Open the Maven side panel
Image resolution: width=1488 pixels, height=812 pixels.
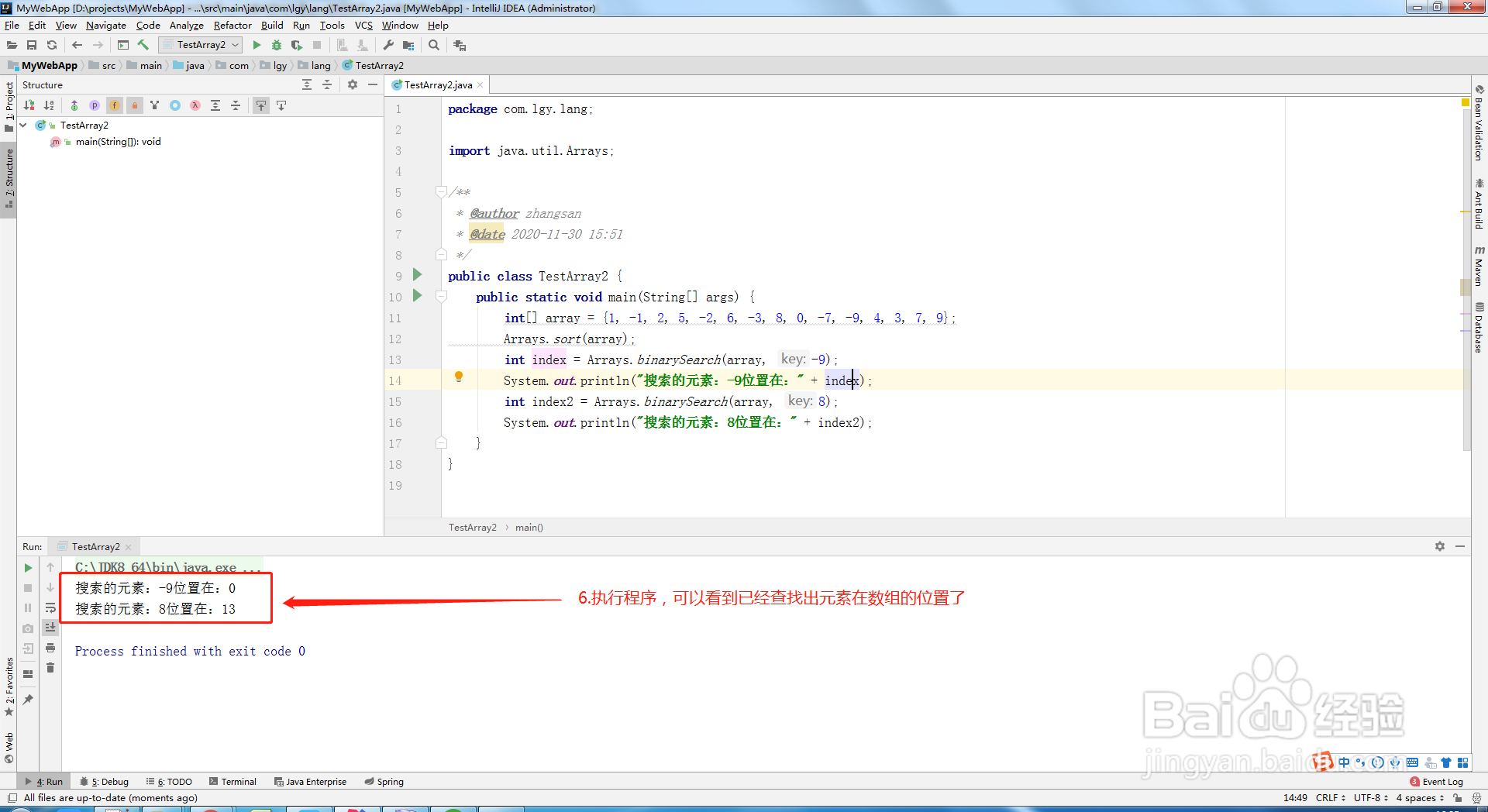tap(1479, 266)
